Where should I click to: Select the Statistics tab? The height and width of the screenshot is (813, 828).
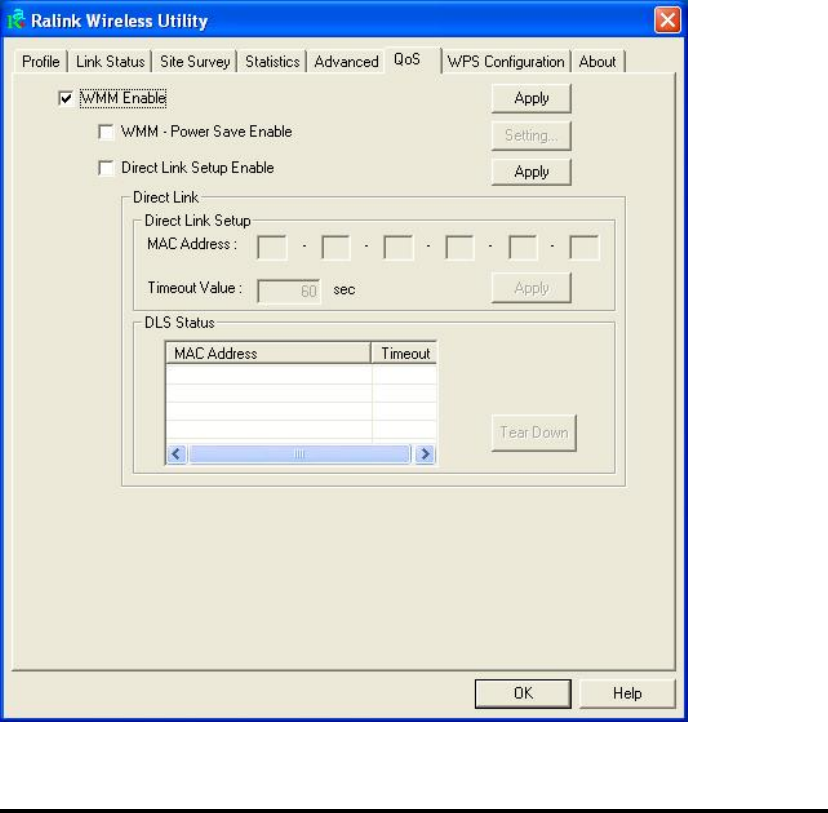272,62
